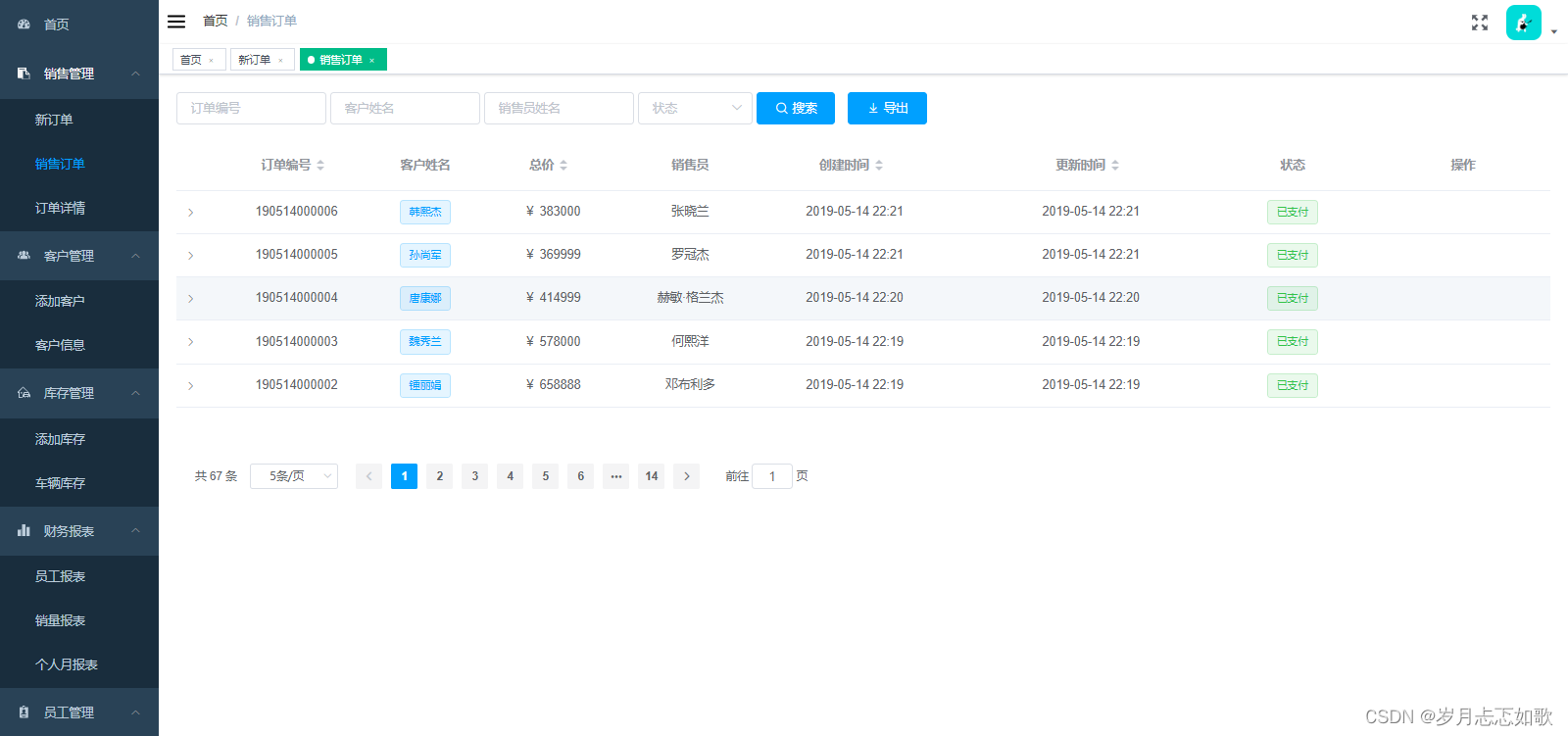
Task: Close the 销售订单 tab with its x
Action: click(x=372, y=61)
